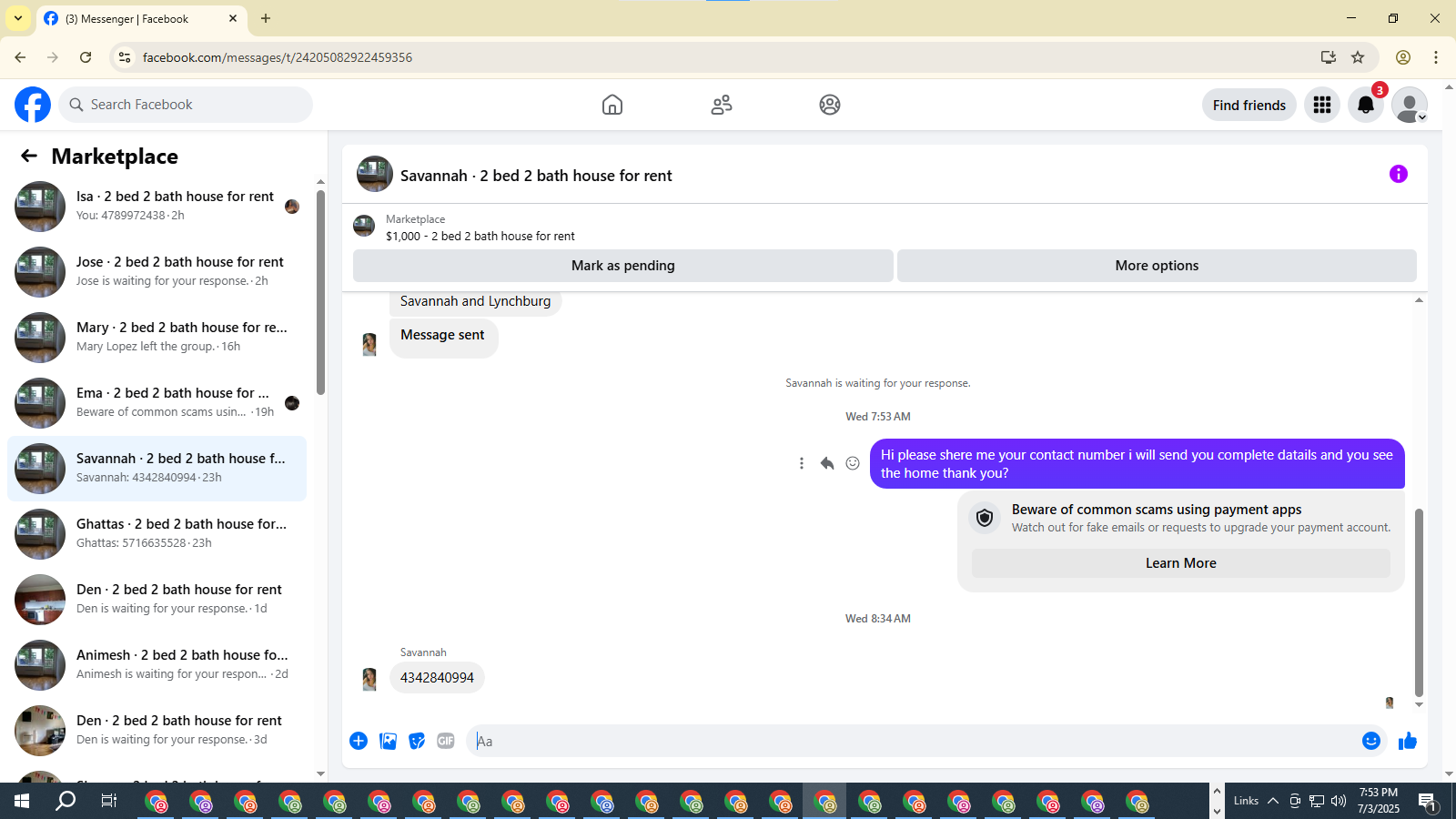Click the blue sent message bubble
The width and height of the screenshot is (1456, 819).
pyautogui.click(x=1137, y=464)
